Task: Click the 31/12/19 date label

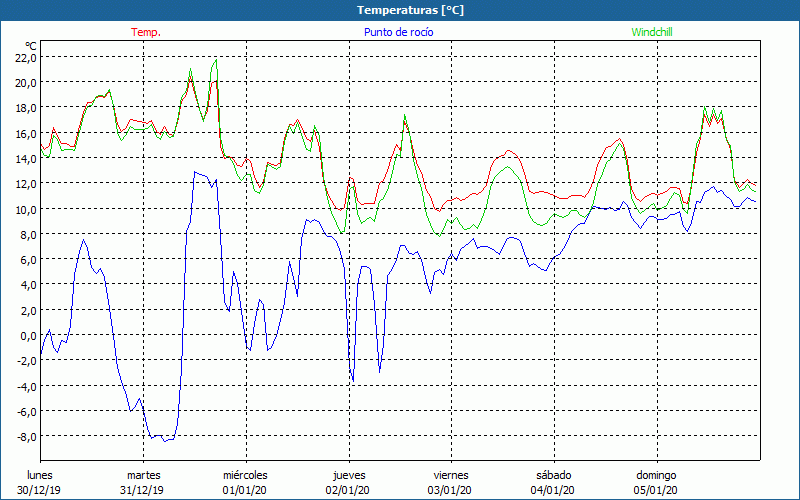Action: (x=142, y=490)
